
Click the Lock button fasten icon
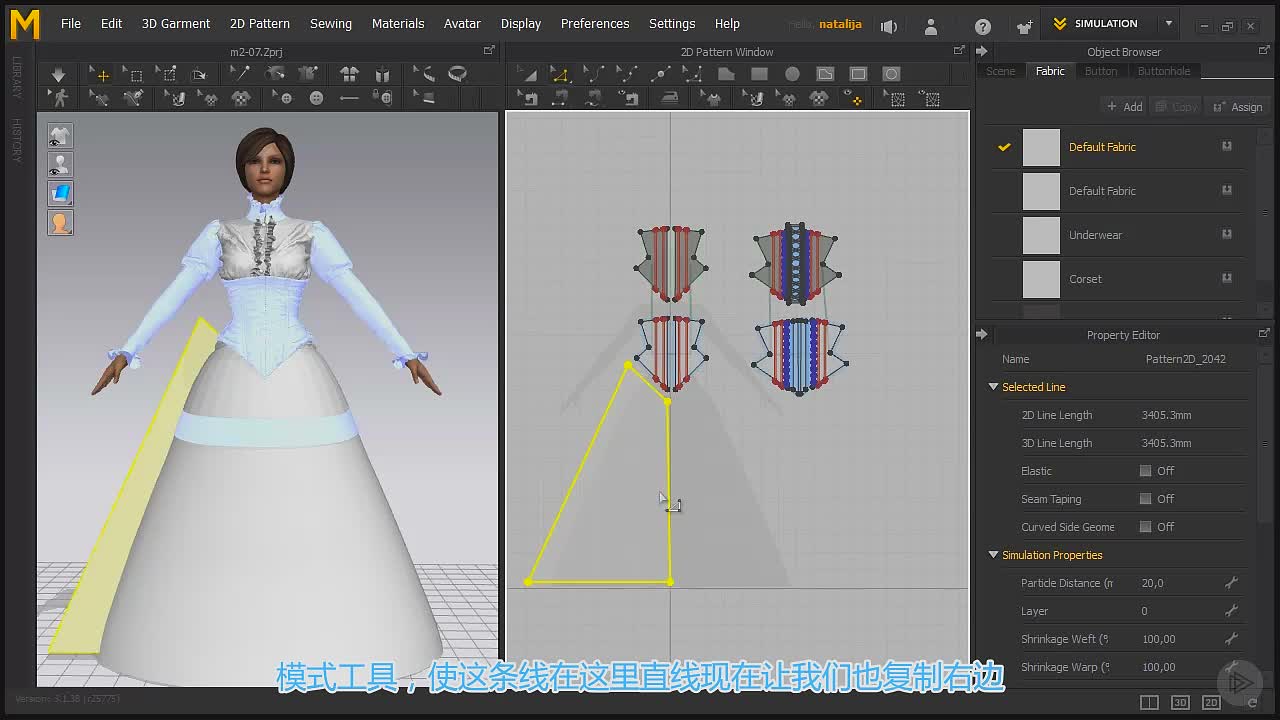382,98
